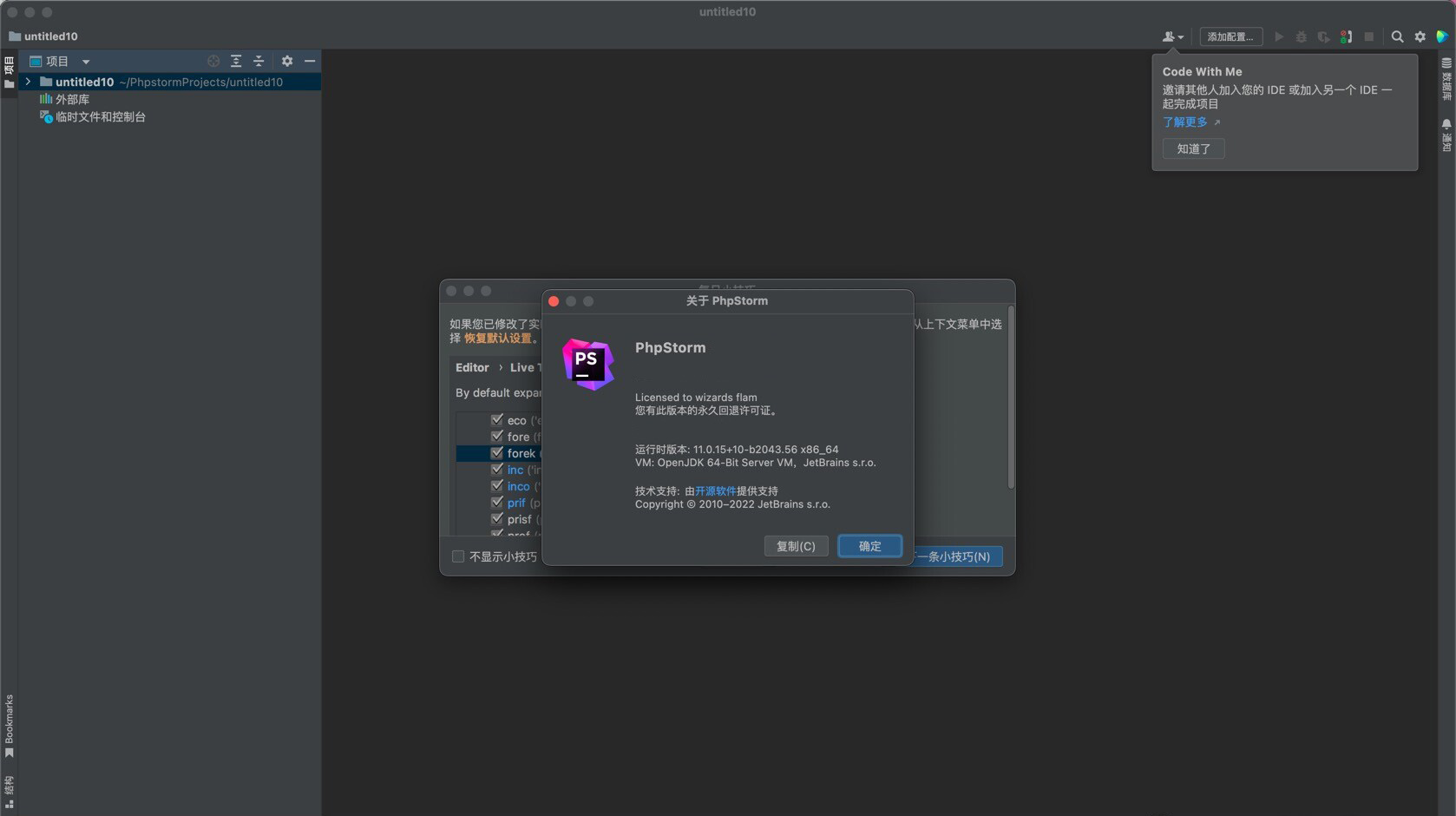The height and width of the screenshot is (816, 1456).
Task: Click the tip dialog vertical scrollbar
Action: [1011, 396]
